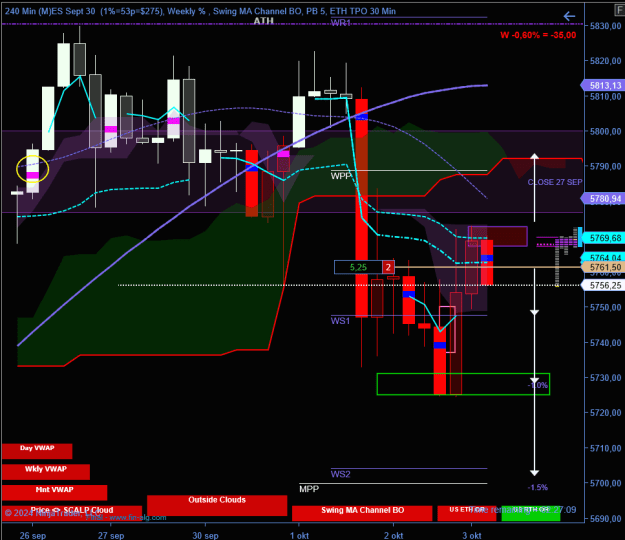Click the green rectangle zone outline
Viewport: 625px width, 540px height.
pos(463,384)
